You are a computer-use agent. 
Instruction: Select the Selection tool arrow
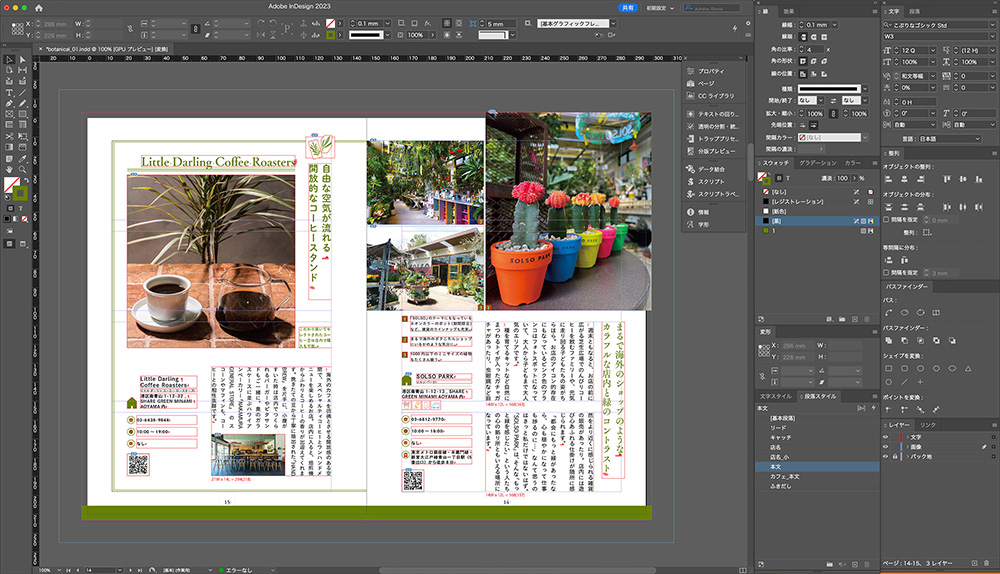tap(9, 59)
